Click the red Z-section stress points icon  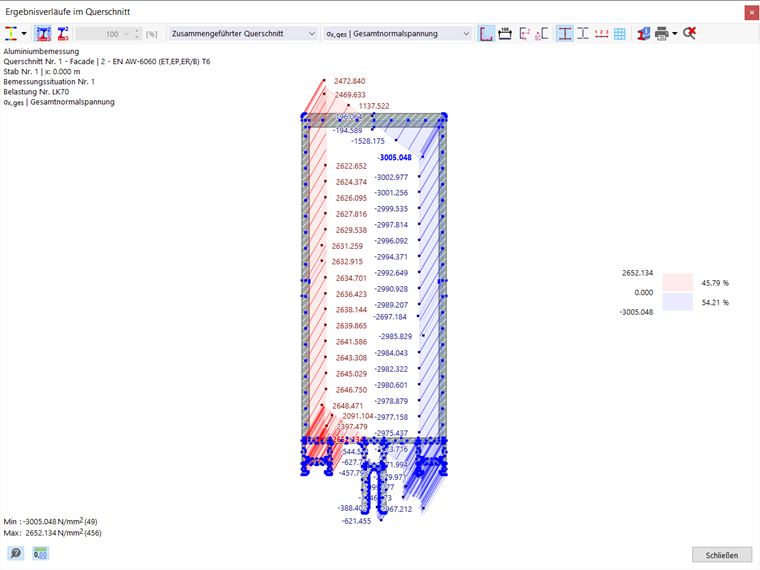pyautogui.click(x=63, y=33)
